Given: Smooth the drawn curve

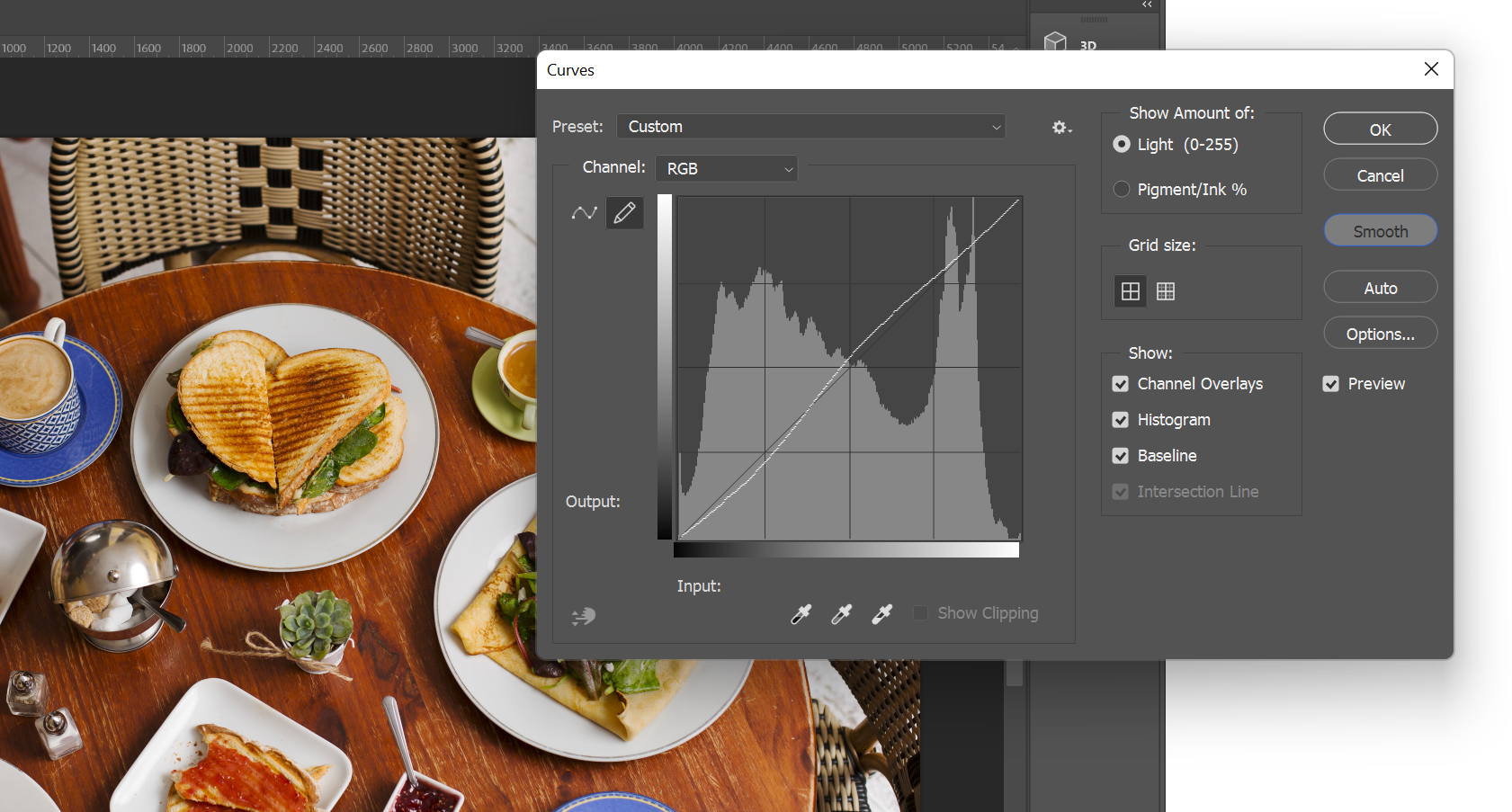Looking at the screenshot, I should coord(1381,231).
